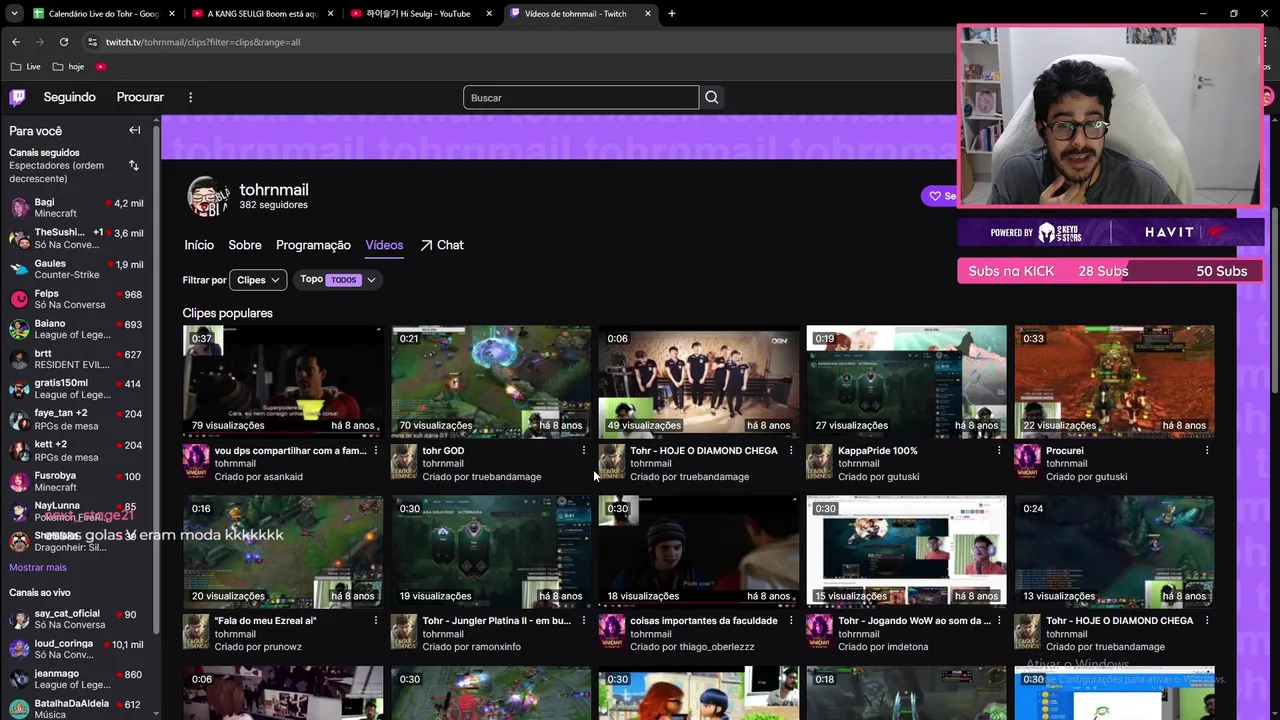Open brtt channel in sidebar

(x=76, y=360)
